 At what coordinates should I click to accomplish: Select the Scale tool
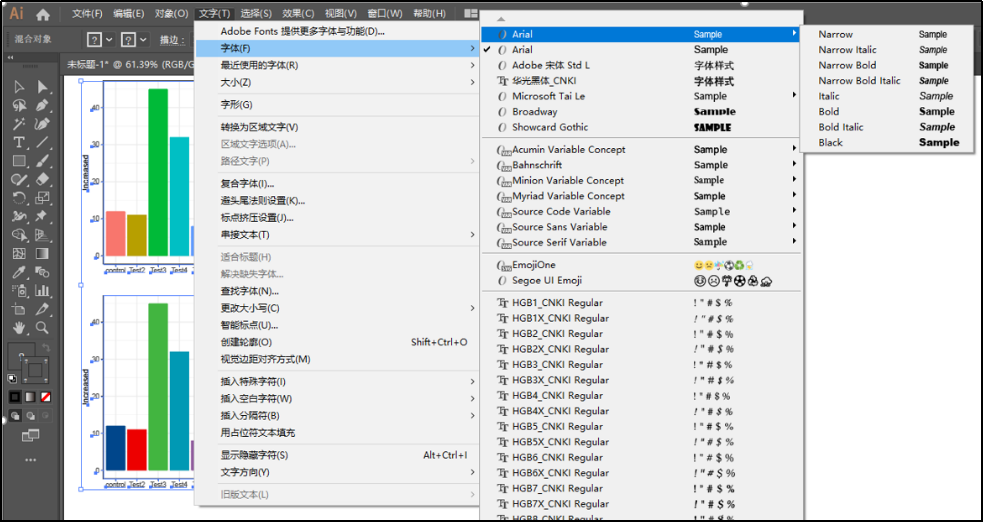click(42, 198)
